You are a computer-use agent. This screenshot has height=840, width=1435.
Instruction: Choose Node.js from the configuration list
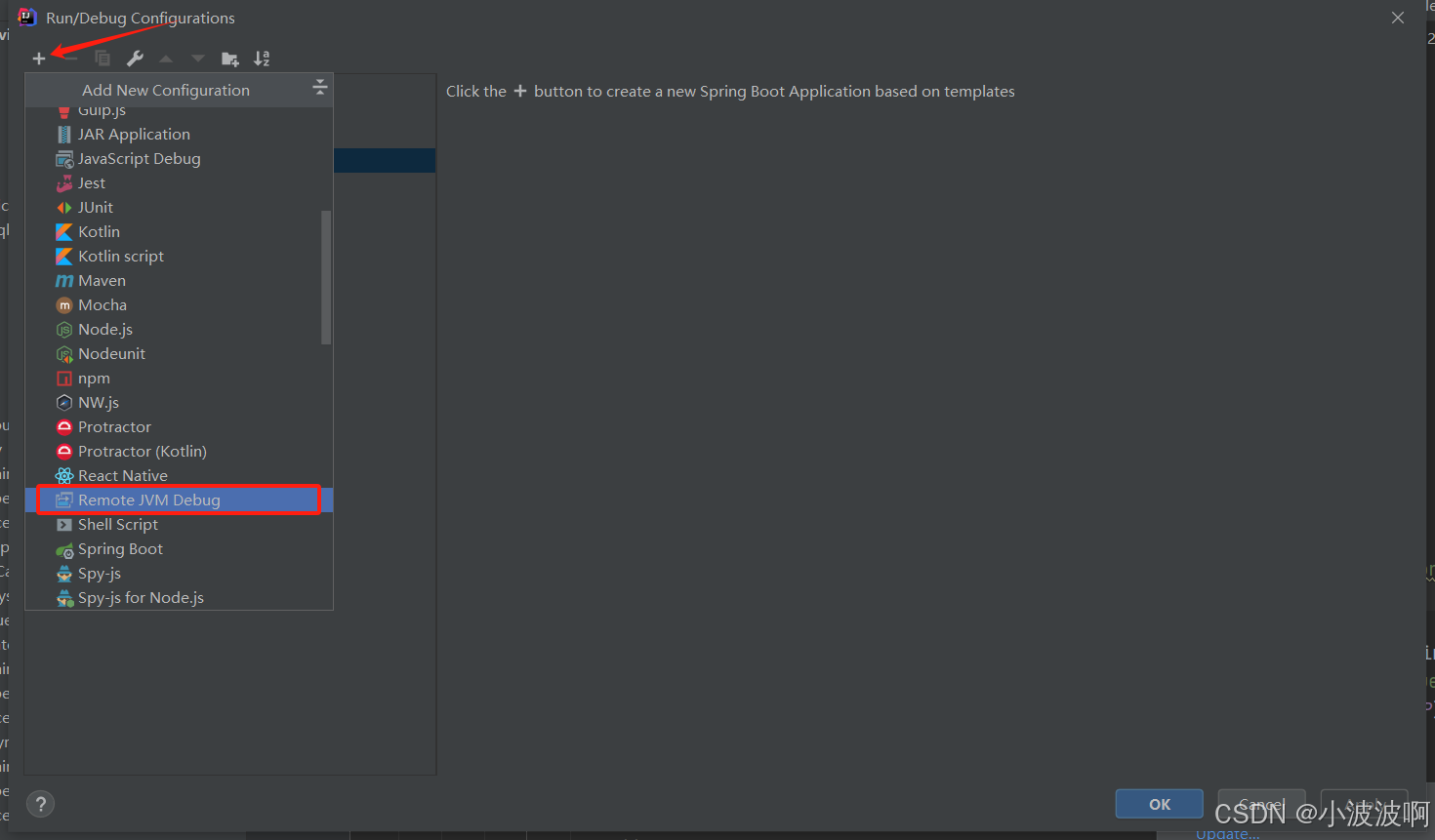[179, 329]
